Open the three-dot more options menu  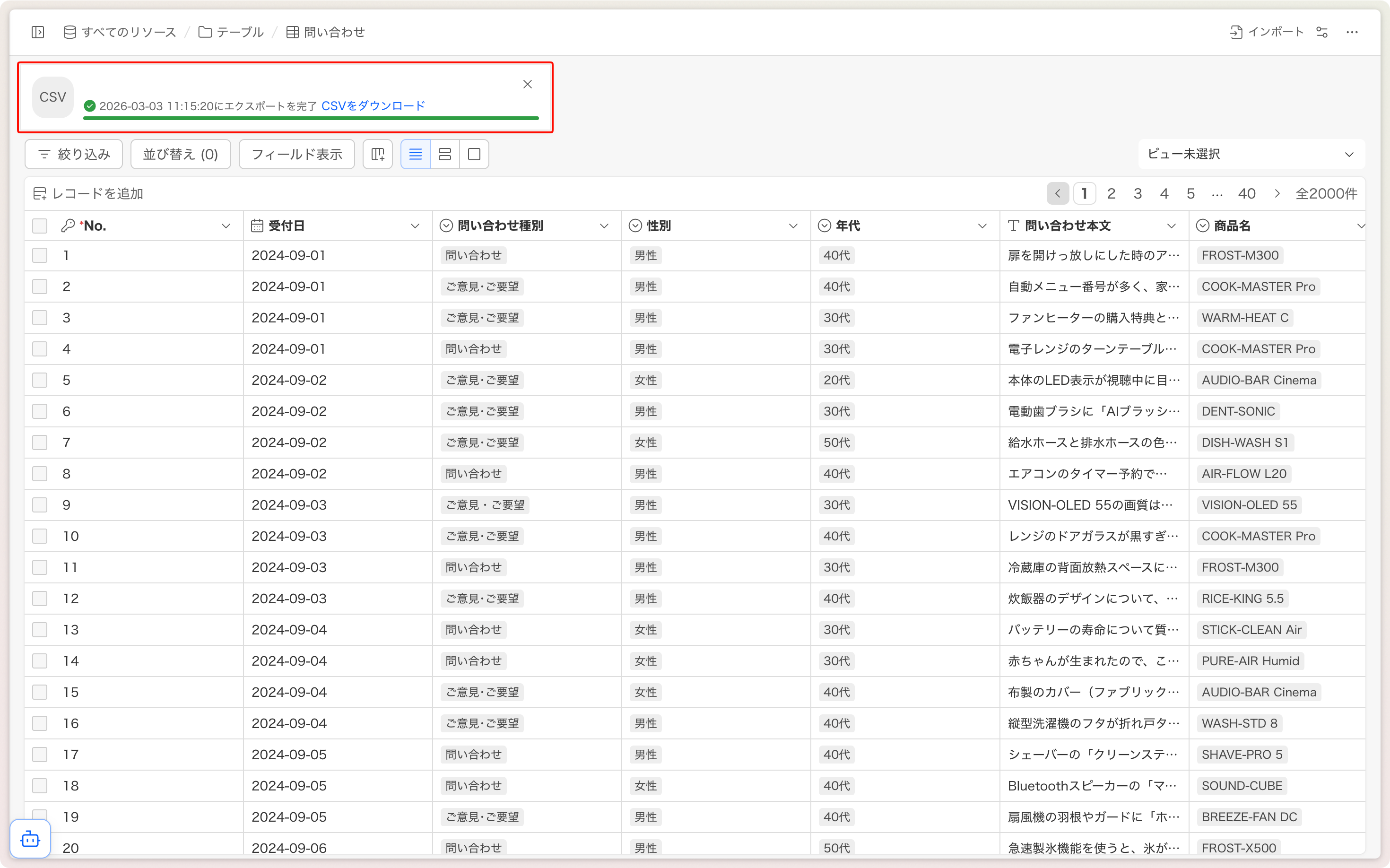pos(1352,32)
